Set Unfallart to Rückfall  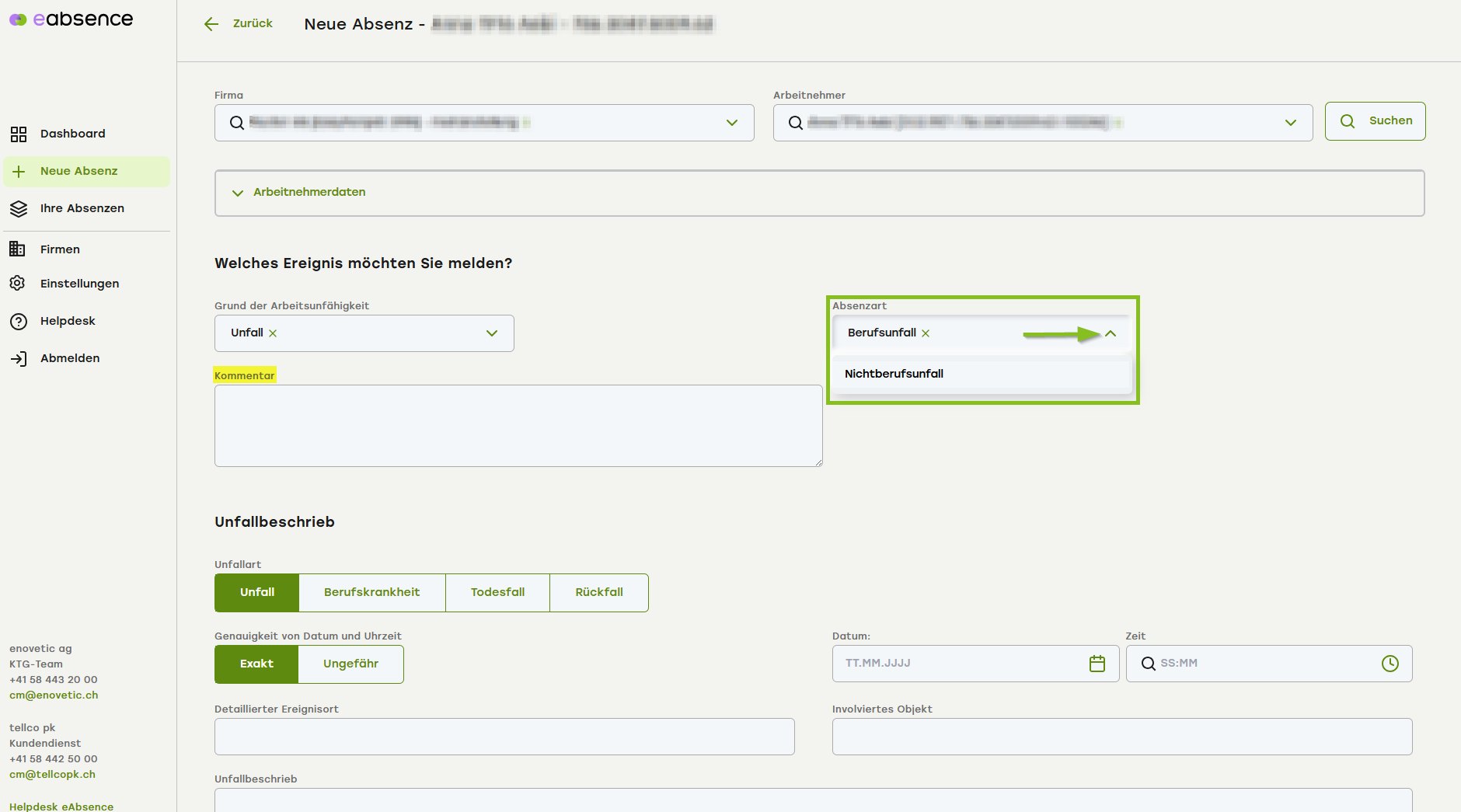click(x=598, y=593)
